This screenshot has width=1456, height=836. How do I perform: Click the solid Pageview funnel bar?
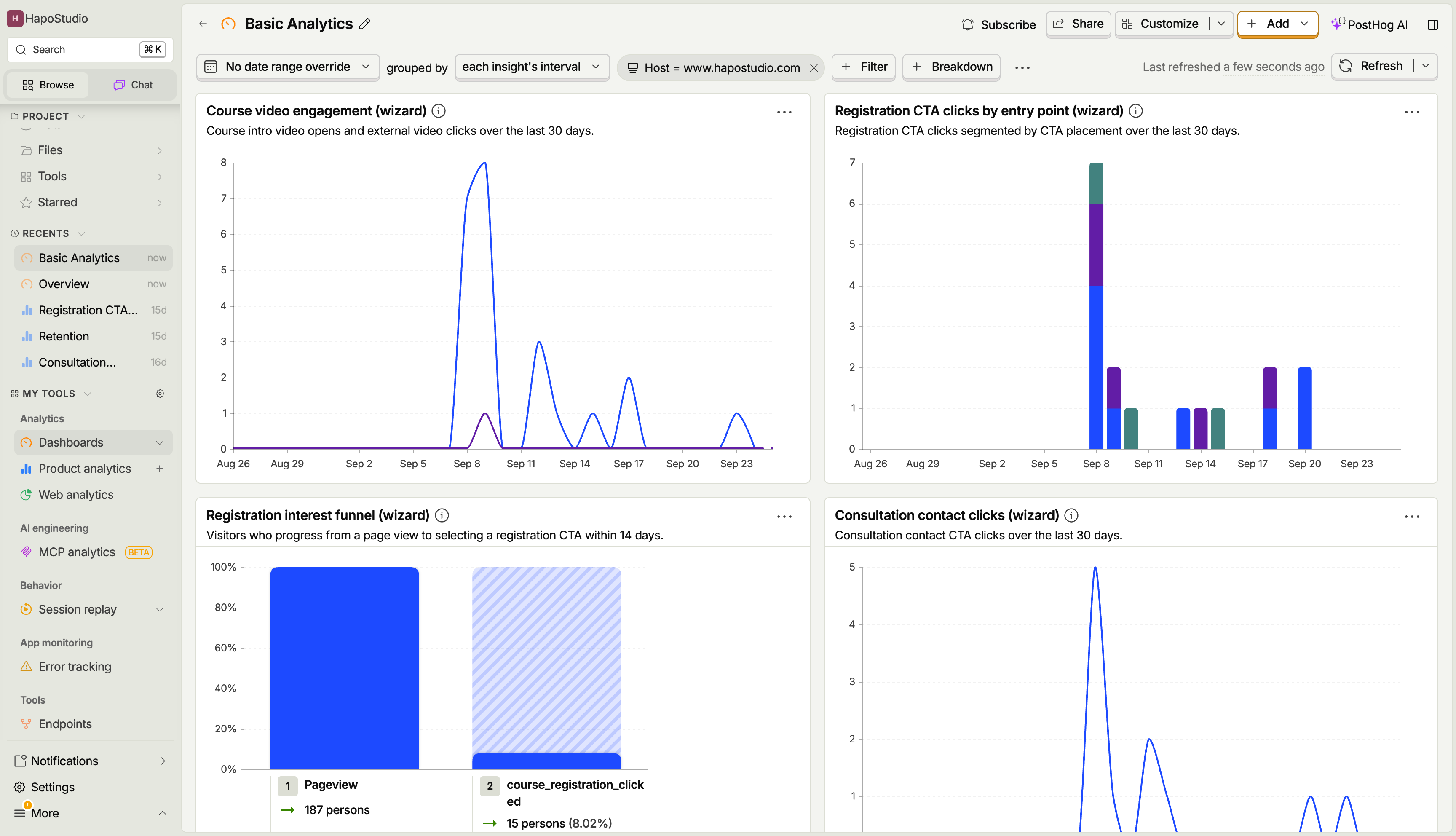click(344, 668)
